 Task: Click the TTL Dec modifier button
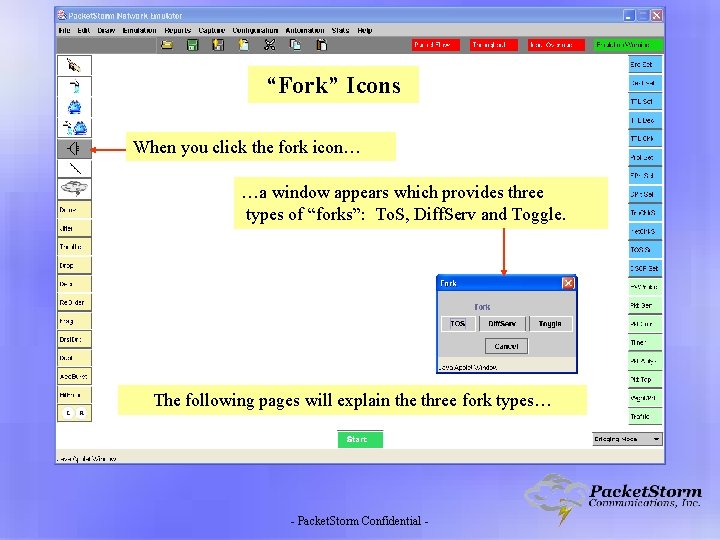[x=645, y=120]
